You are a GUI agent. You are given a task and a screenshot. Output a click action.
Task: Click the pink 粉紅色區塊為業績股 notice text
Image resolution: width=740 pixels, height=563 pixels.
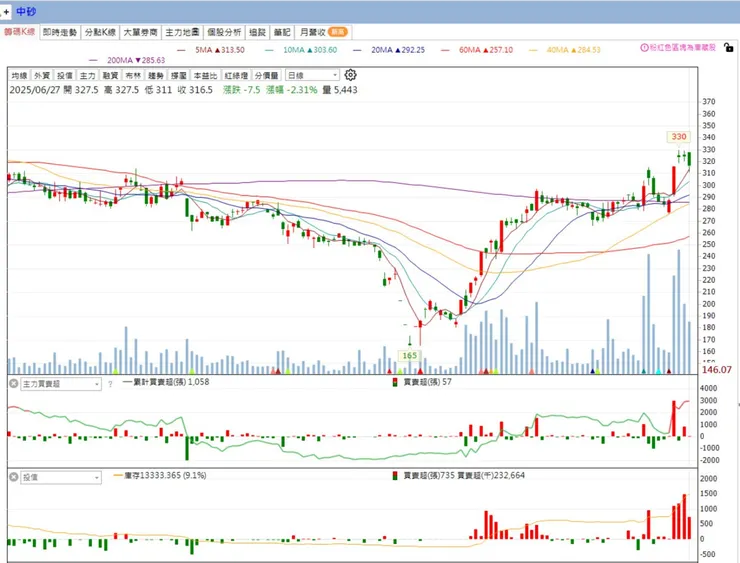coord(682,47)
